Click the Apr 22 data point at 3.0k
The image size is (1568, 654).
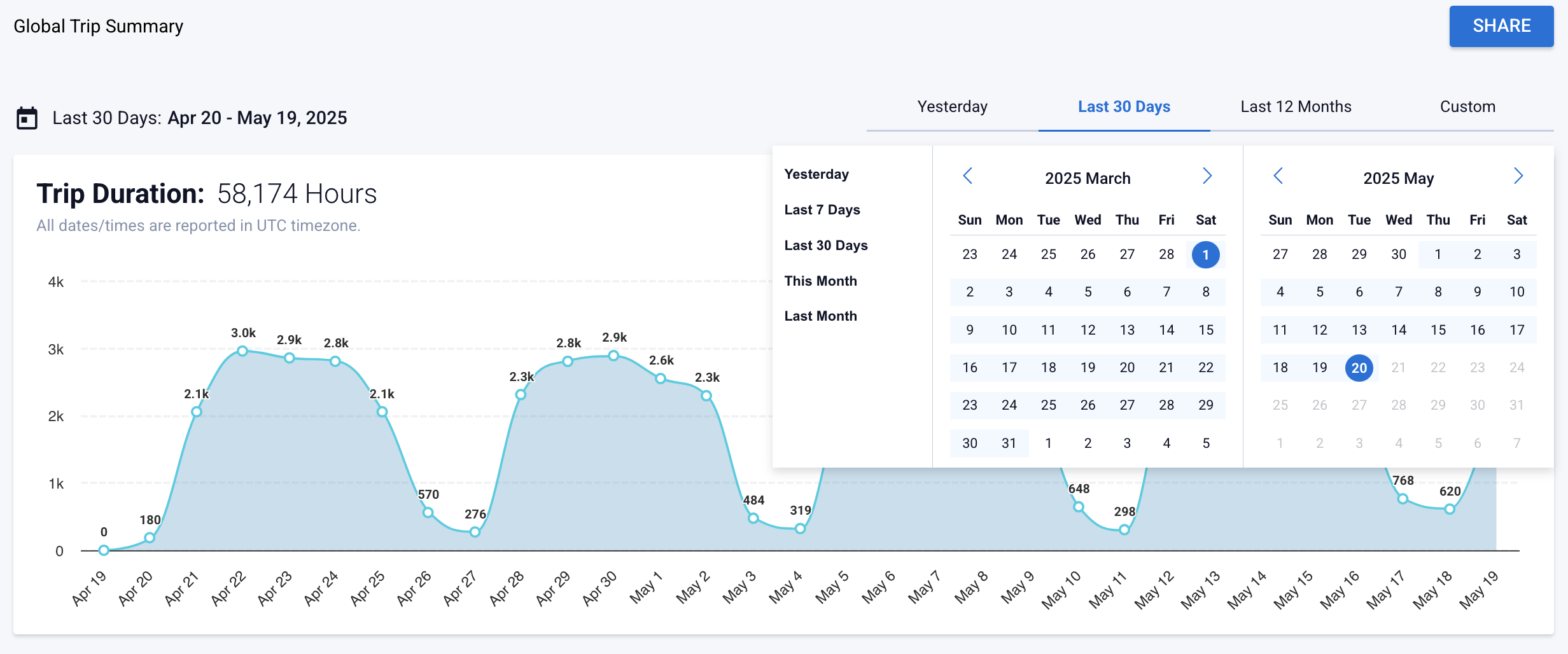click(x=242, y=351)
